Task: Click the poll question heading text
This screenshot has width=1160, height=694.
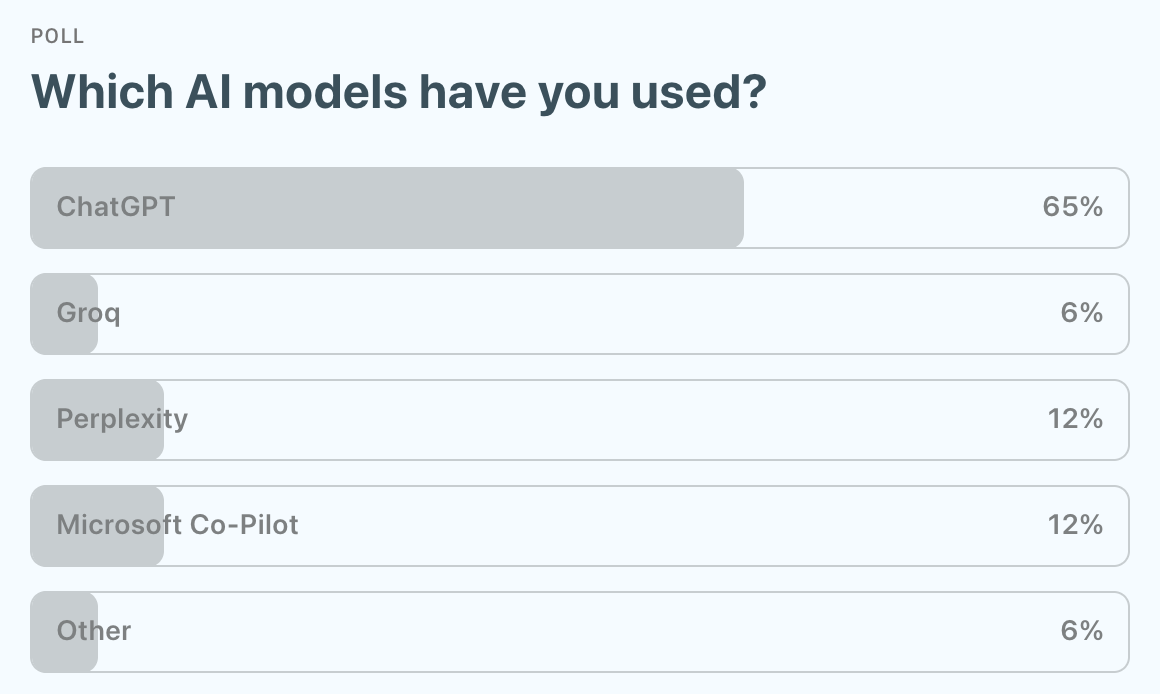Action: coord(399,92)
